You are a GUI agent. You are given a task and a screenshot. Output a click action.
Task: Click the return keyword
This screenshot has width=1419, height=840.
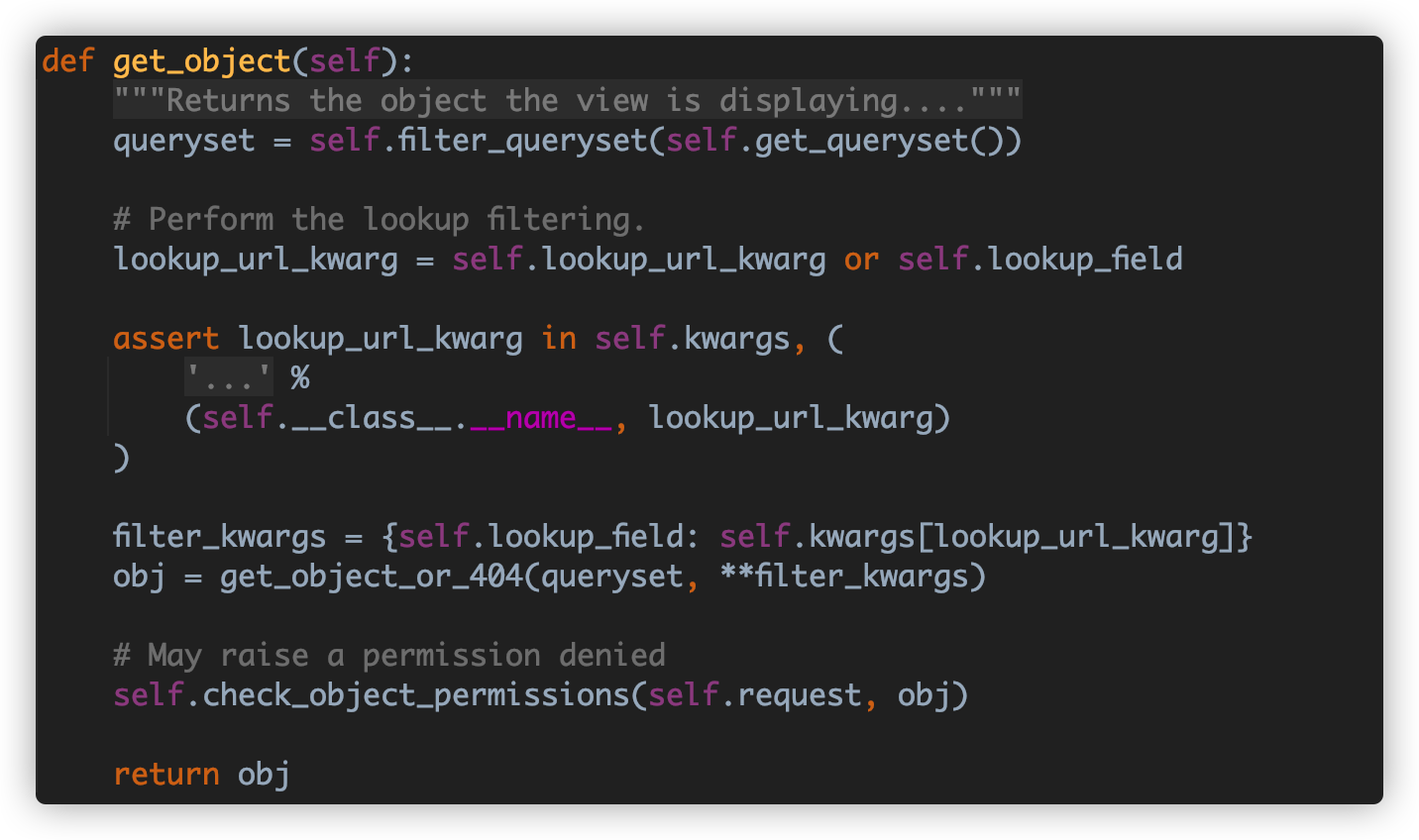click(x=165, y=774)
